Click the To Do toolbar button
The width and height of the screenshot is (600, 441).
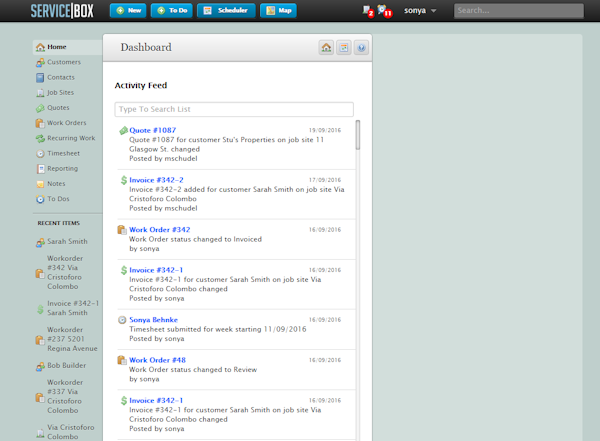[x=172, y=11]
